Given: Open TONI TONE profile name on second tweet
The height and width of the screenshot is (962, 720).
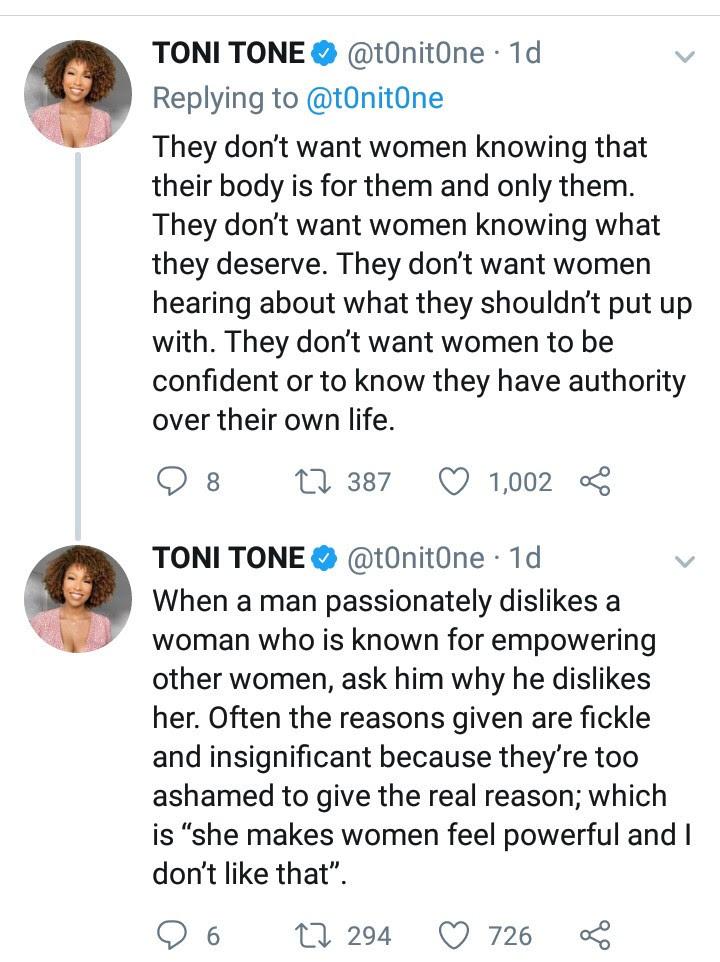Looking at the screenshot, I should click(x=228, y=558).
